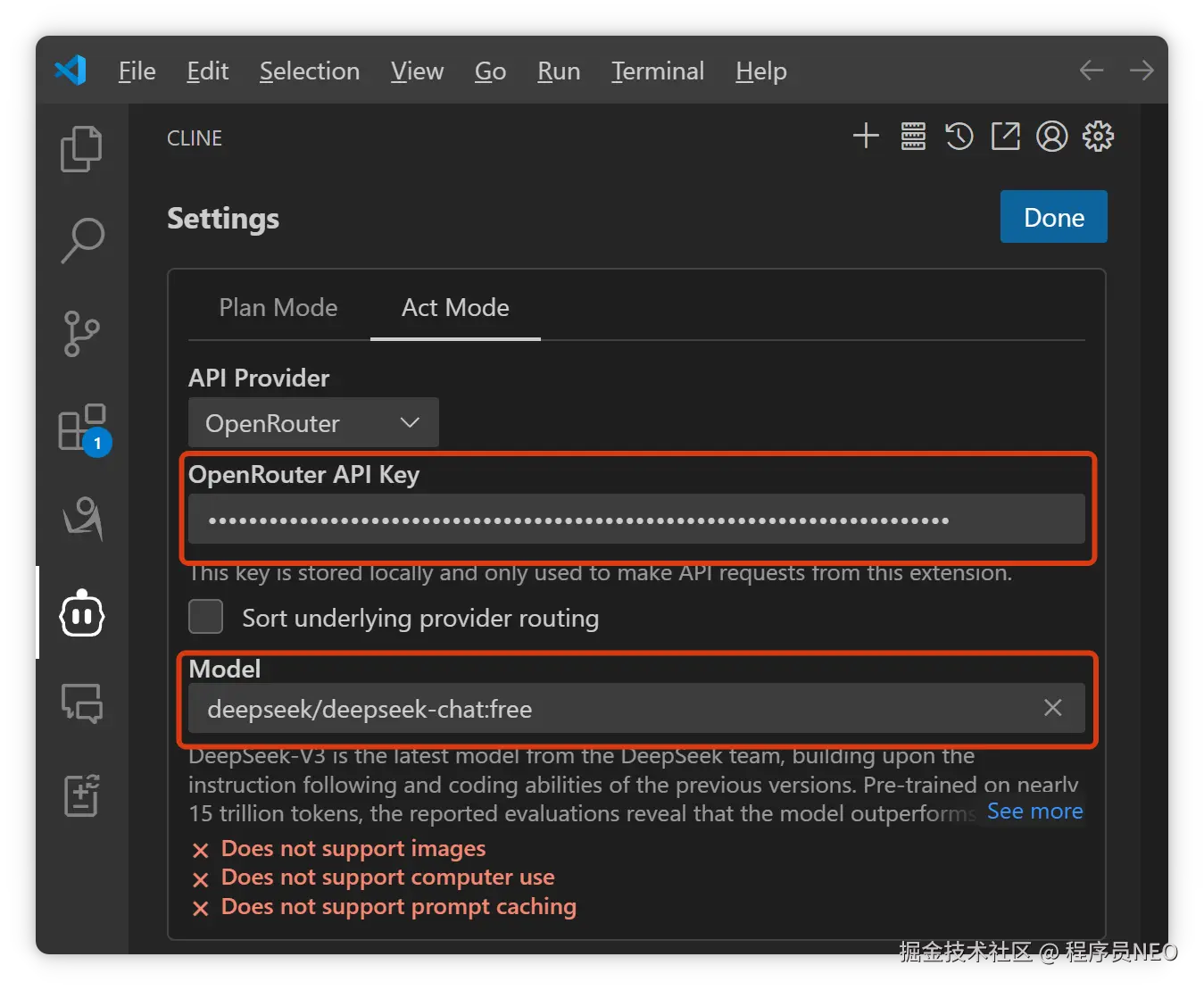Open Cline task history clock icon
This screenshot has height=990, width=1204.
(959, 137)
